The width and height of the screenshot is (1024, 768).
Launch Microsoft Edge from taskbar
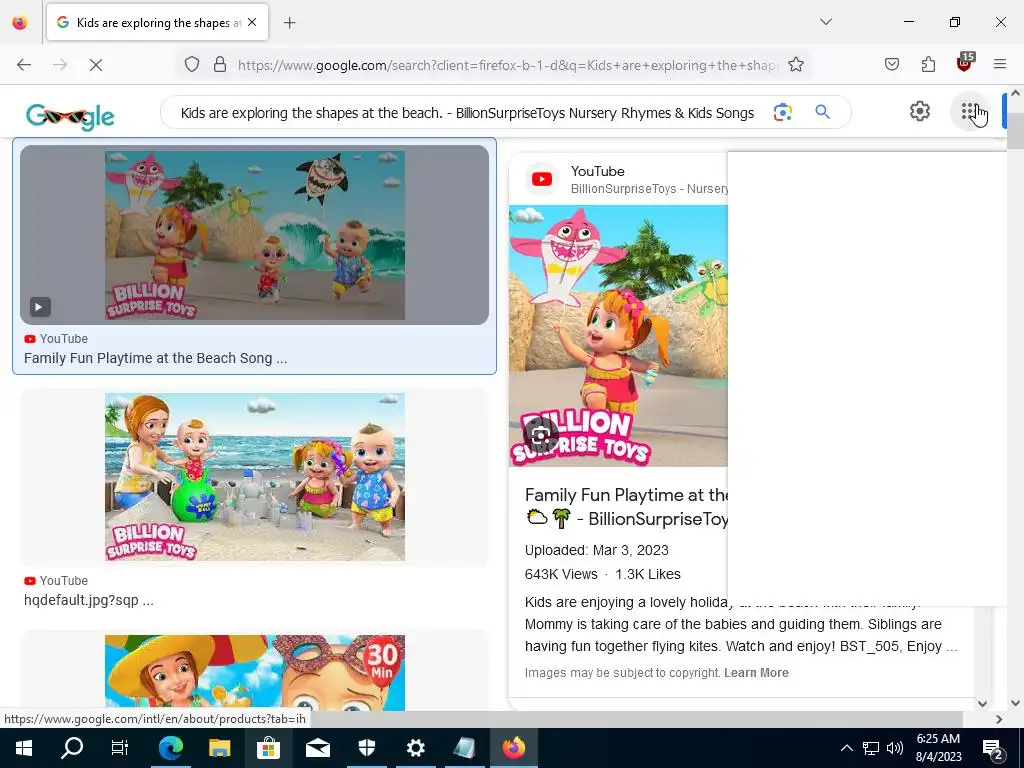(x=171, y=748)
